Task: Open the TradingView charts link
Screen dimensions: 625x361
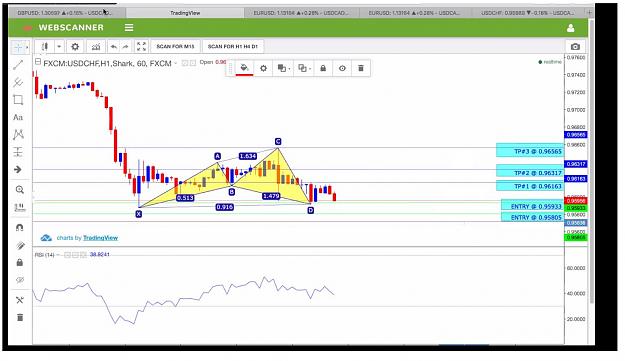Action: coord(100,238)
